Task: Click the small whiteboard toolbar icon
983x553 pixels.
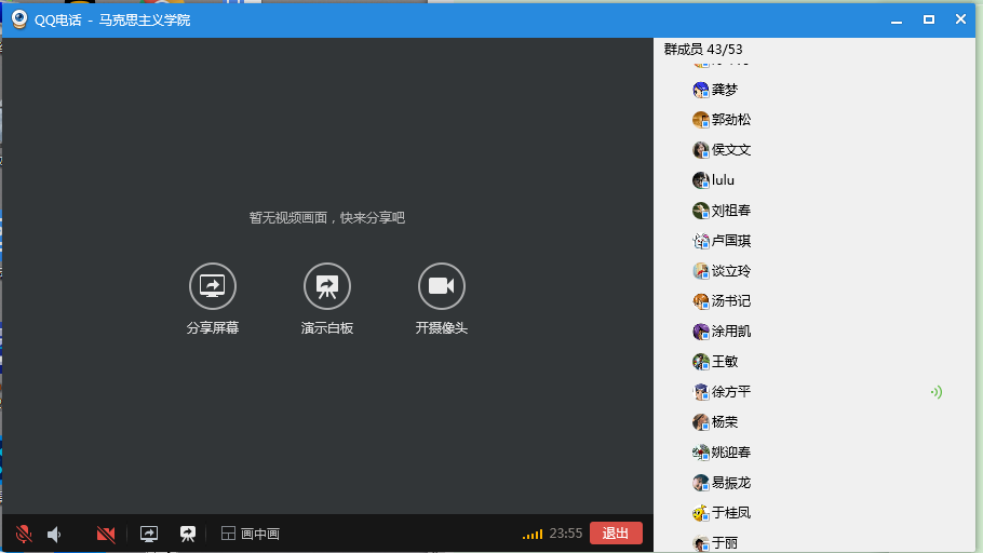Action: (x=187, y=534)
